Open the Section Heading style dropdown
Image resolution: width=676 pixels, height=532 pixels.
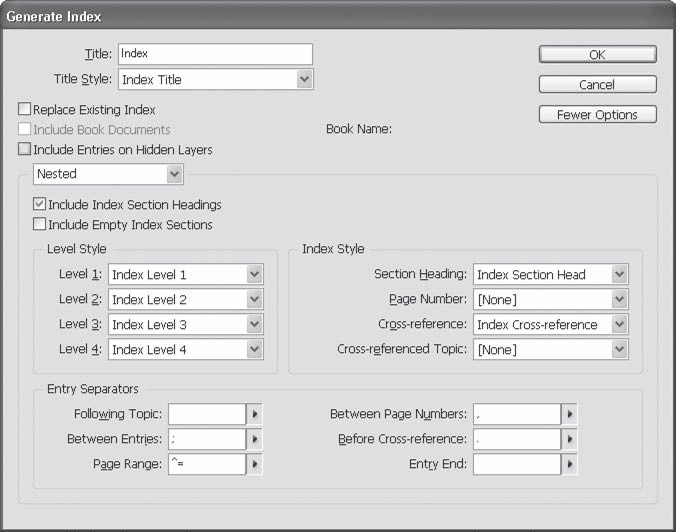point(619,274)
